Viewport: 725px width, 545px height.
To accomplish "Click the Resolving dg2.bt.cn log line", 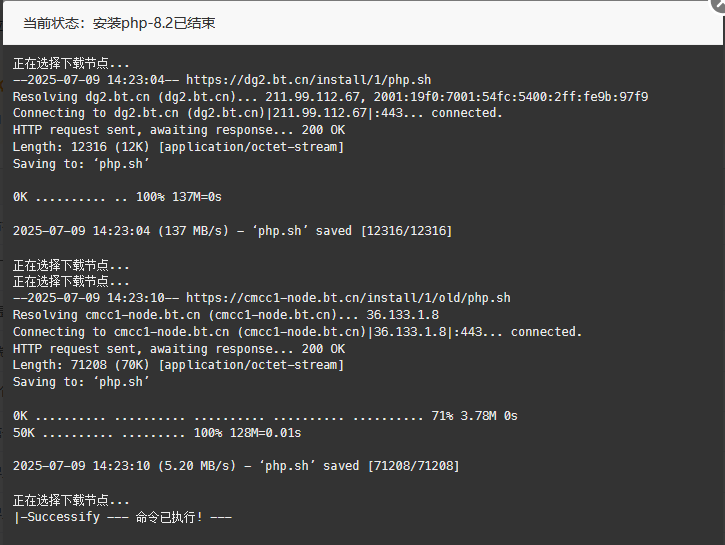I will pos(330,97).
